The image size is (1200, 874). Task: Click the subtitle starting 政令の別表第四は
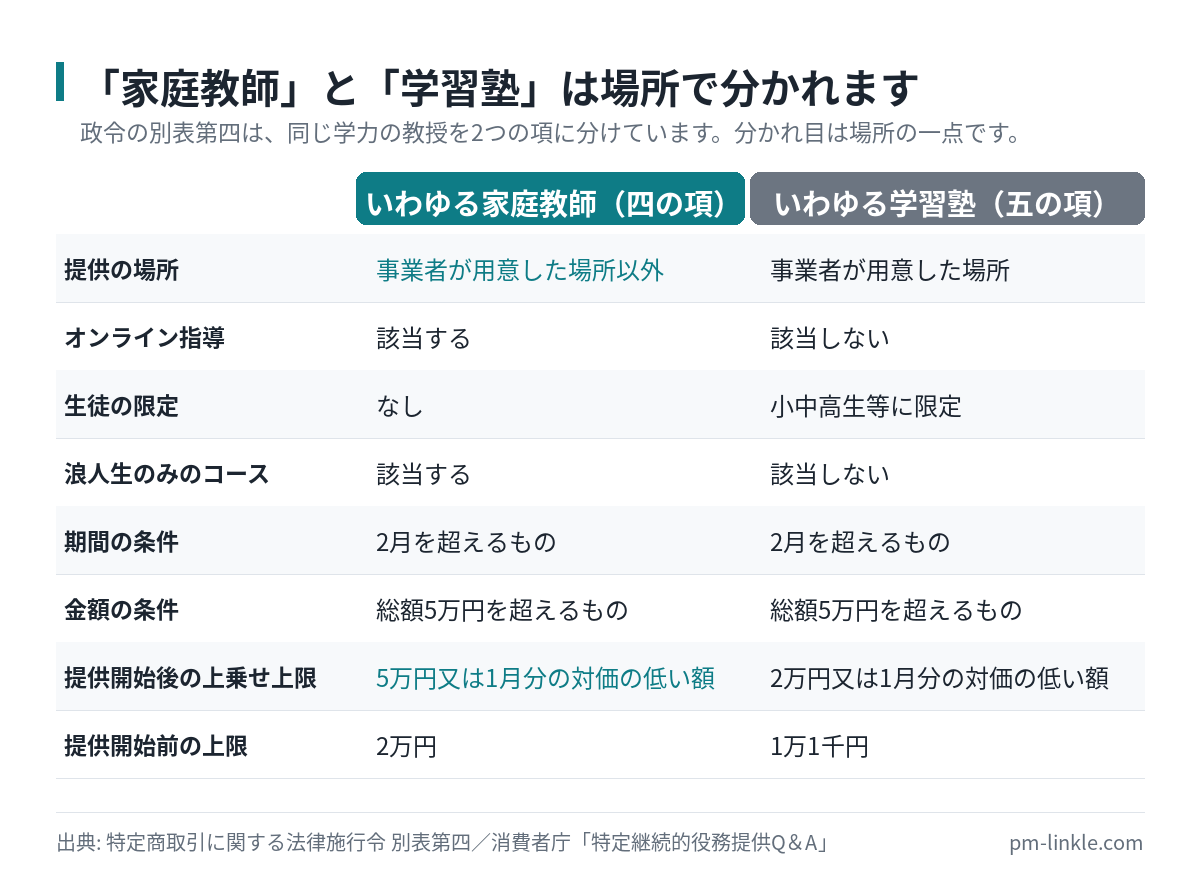tap(550, 134)
